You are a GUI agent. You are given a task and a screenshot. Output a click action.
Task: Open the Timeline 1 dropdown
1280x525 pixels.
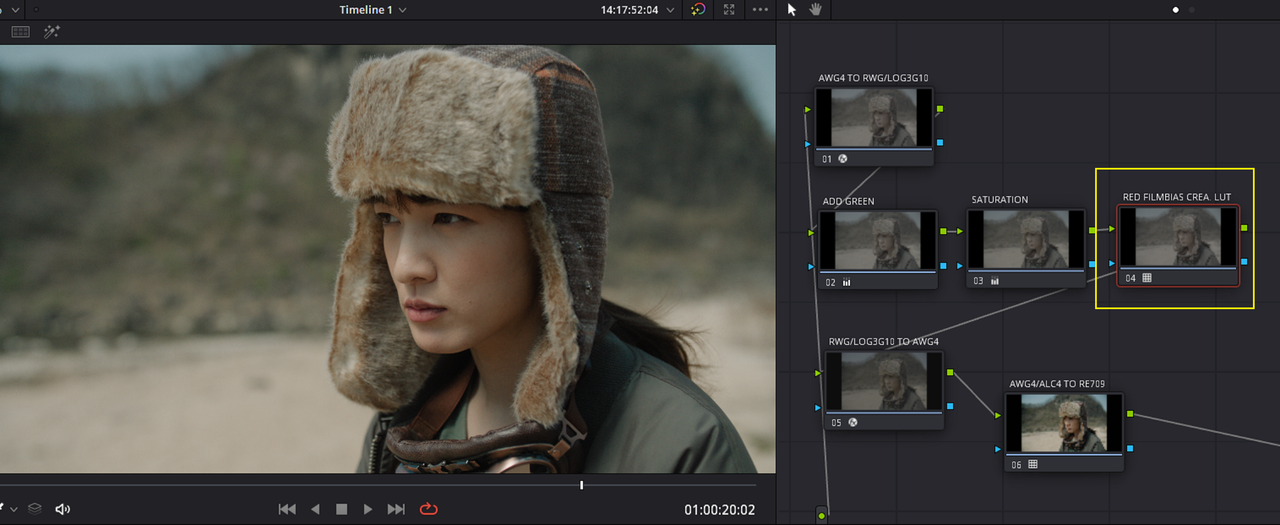click(x=373, y=10)
